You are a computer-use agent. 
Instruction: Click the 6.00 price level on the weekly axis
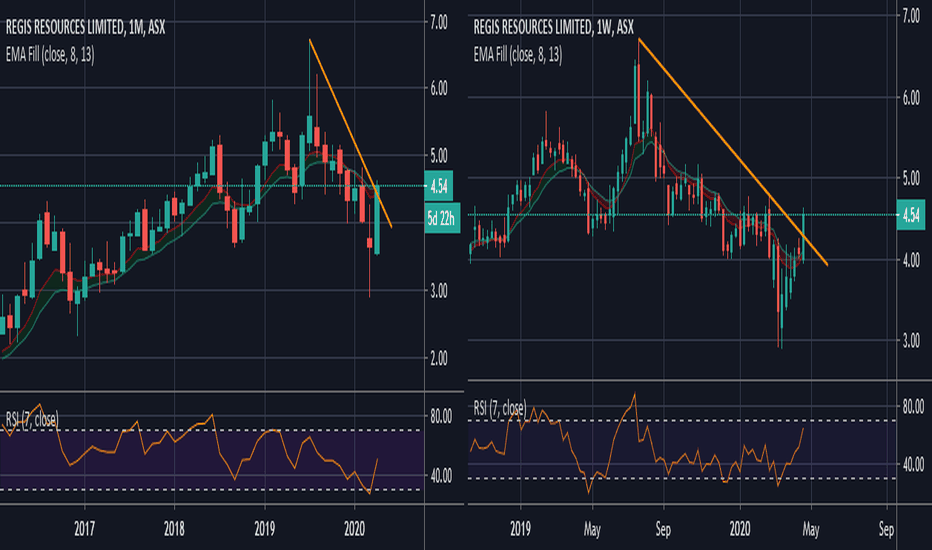(x=911, y=98)
